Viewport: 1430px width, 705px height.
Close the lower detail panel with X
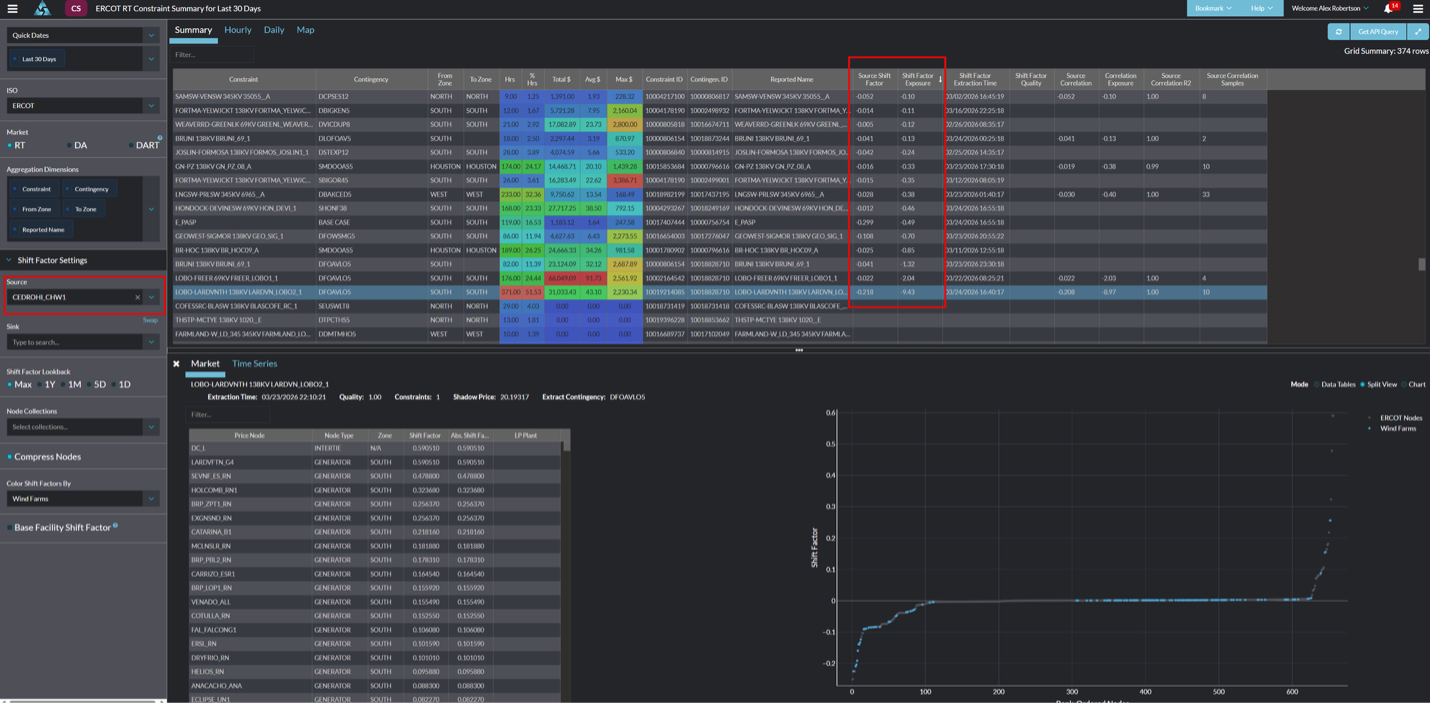177,364
